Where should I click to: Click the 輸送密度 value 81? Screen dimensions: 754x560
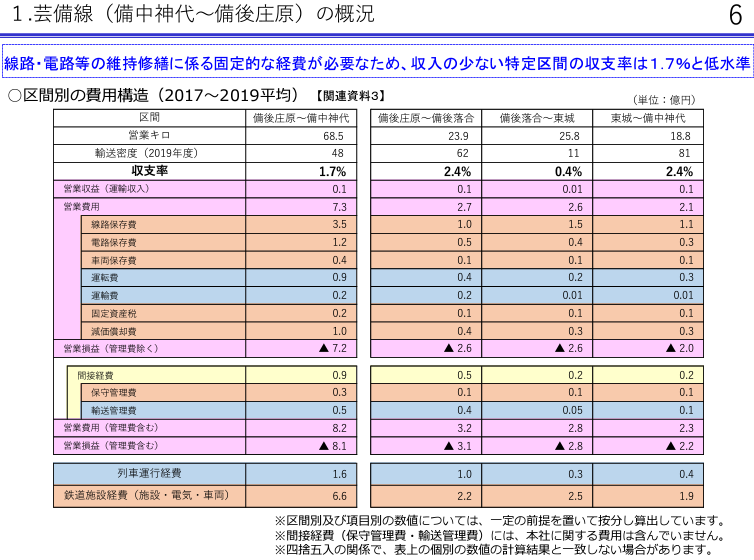click(684, 153)
